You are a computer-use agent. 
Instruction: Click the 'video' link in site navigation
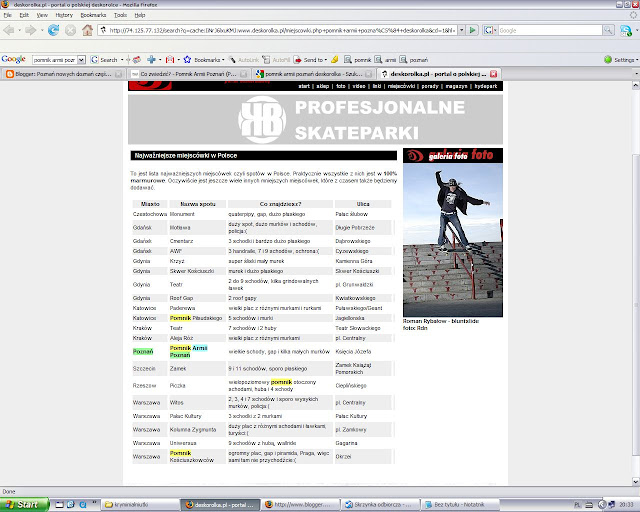click(359, 86)
